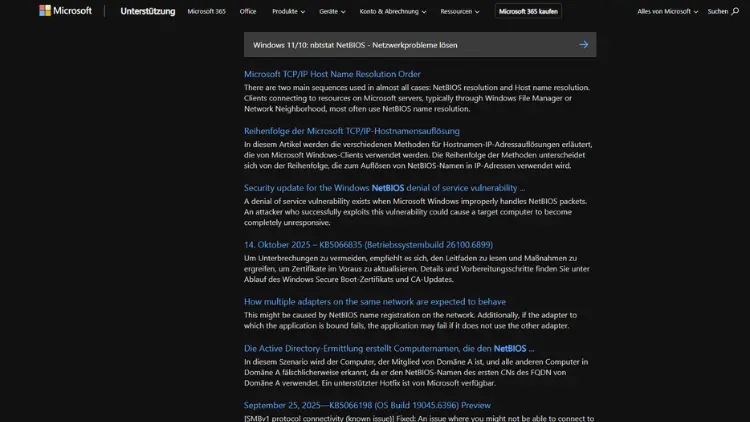
Task: Open Reihenfolge der Microsoft TCP/IP-Hostnamensauflösung article
Action: pos(351,131)
